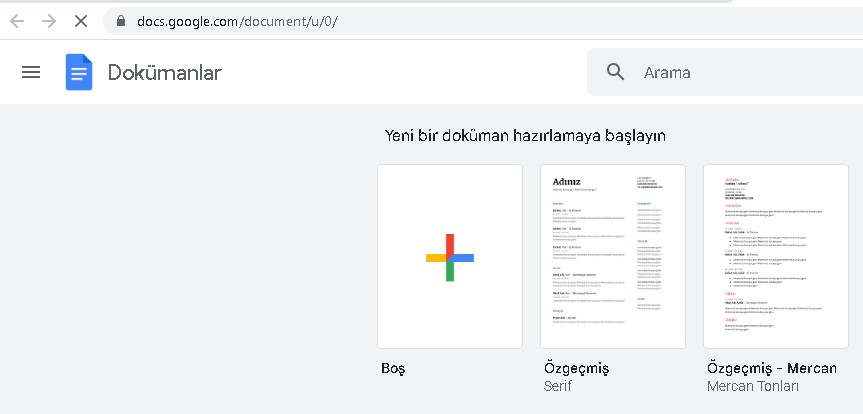Open the Özgeçmiş Serif template thumbnail

[612, 256]
